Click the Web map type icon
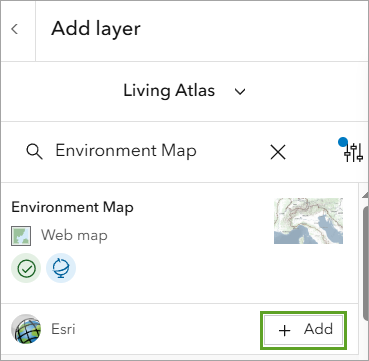The height and width of the screenshot is (361, 369). [21, 236]
